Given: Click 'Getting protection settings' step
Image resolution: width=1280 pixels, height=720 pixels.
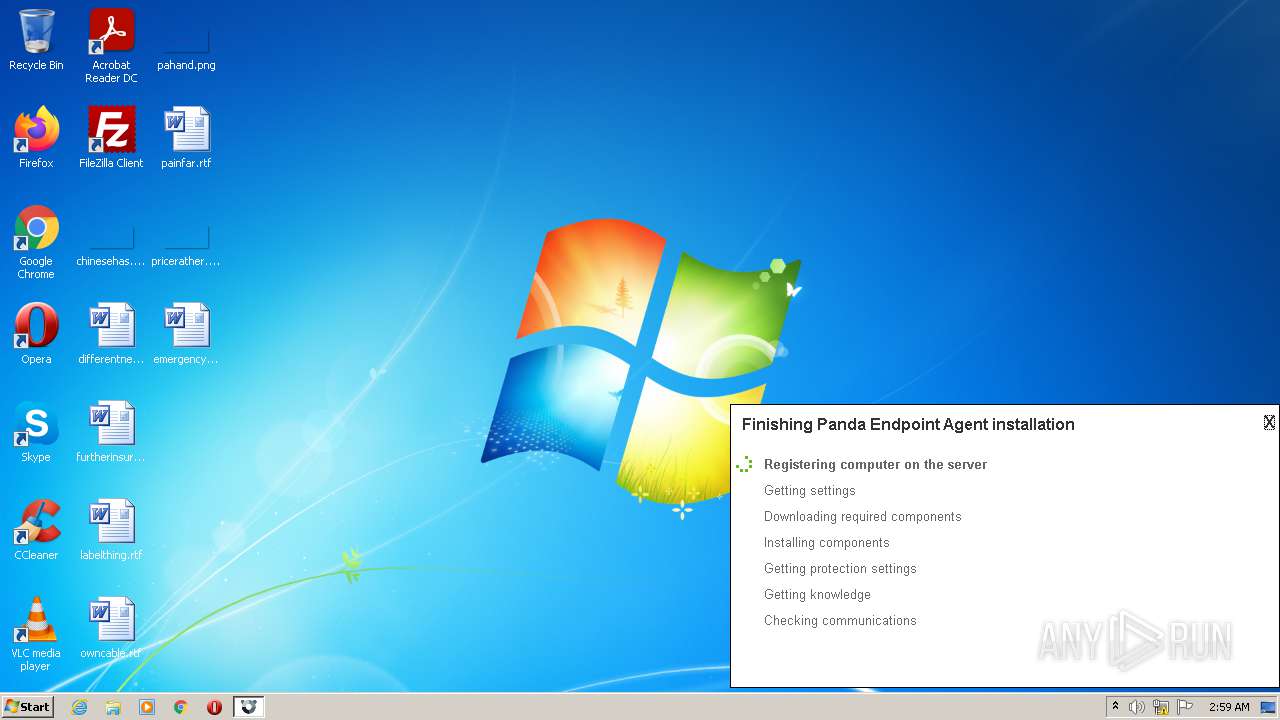Looking at the screenshot, I should click(840, 568).
